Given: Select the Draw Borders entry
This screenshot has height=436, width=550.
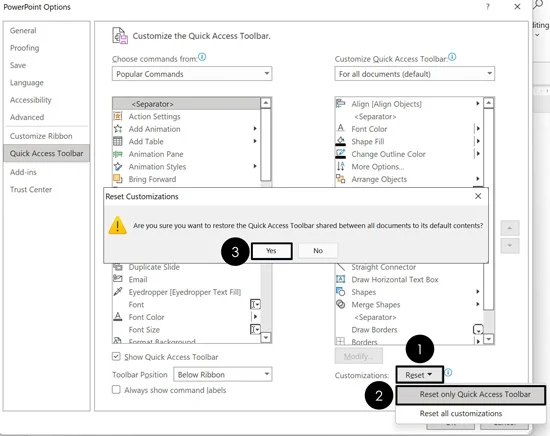Looking at the screenshot, I should (409, 329).
